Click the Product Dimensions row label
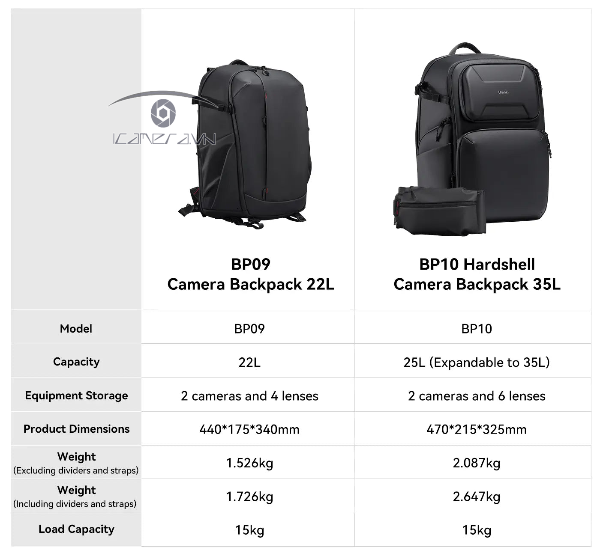This screenshot has height=559, width=600. pyautogui.click(x=76, y=429)
